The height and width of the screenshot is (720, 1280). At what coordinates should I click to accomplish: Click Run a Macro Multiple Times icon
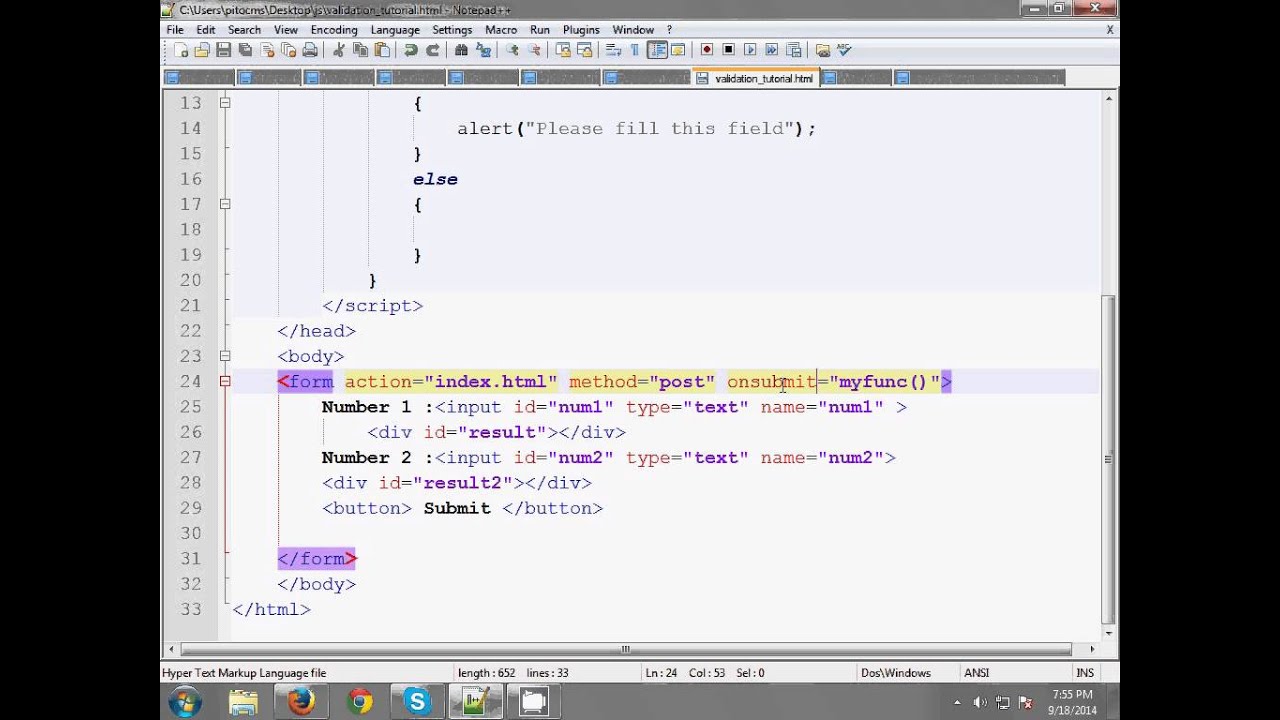point(771,50)
